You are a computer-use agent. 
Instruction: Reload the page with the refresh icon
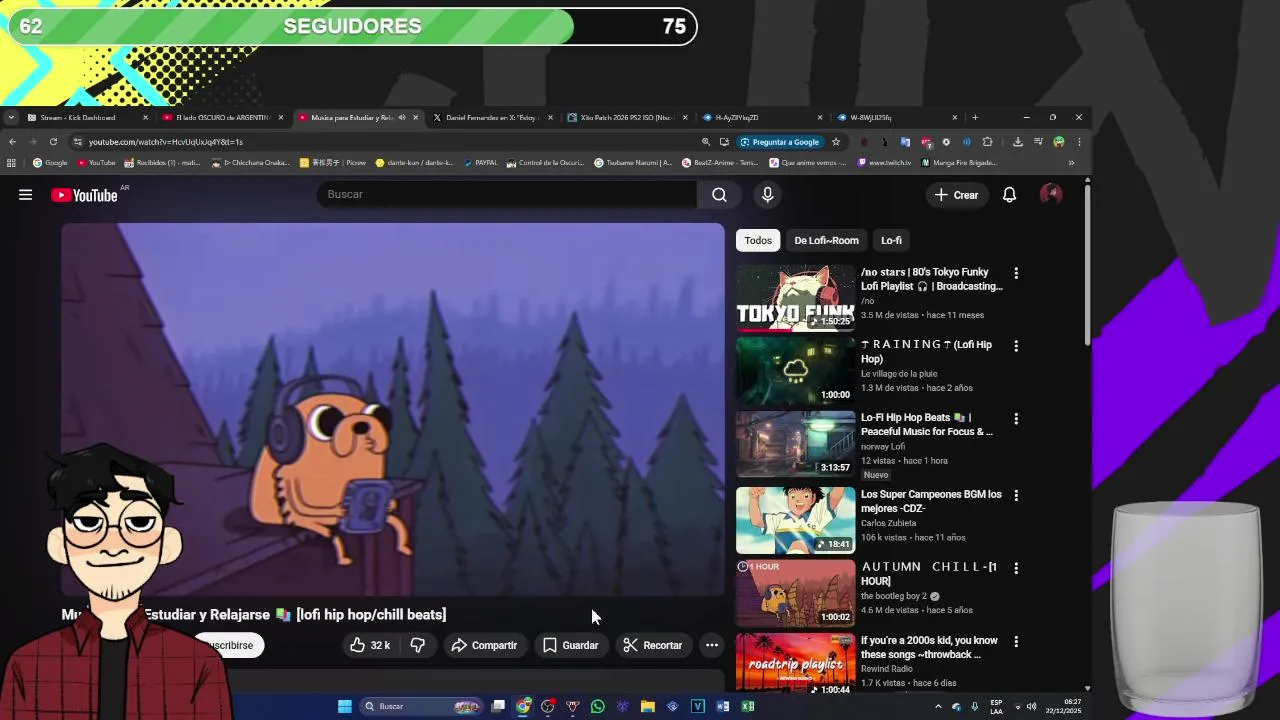pyautogui.click(x=53, y=142)
